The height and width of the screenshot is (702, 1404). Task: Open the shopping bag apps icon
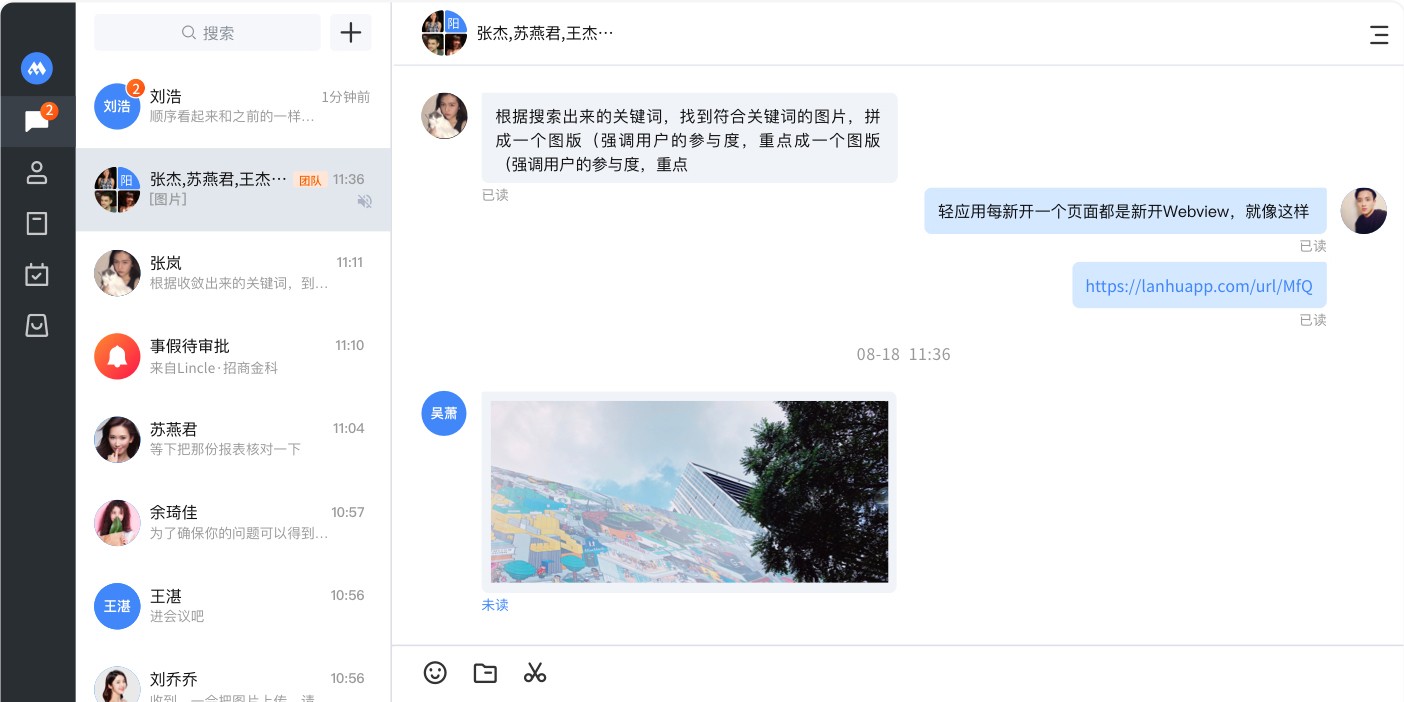tap(37, 325)
